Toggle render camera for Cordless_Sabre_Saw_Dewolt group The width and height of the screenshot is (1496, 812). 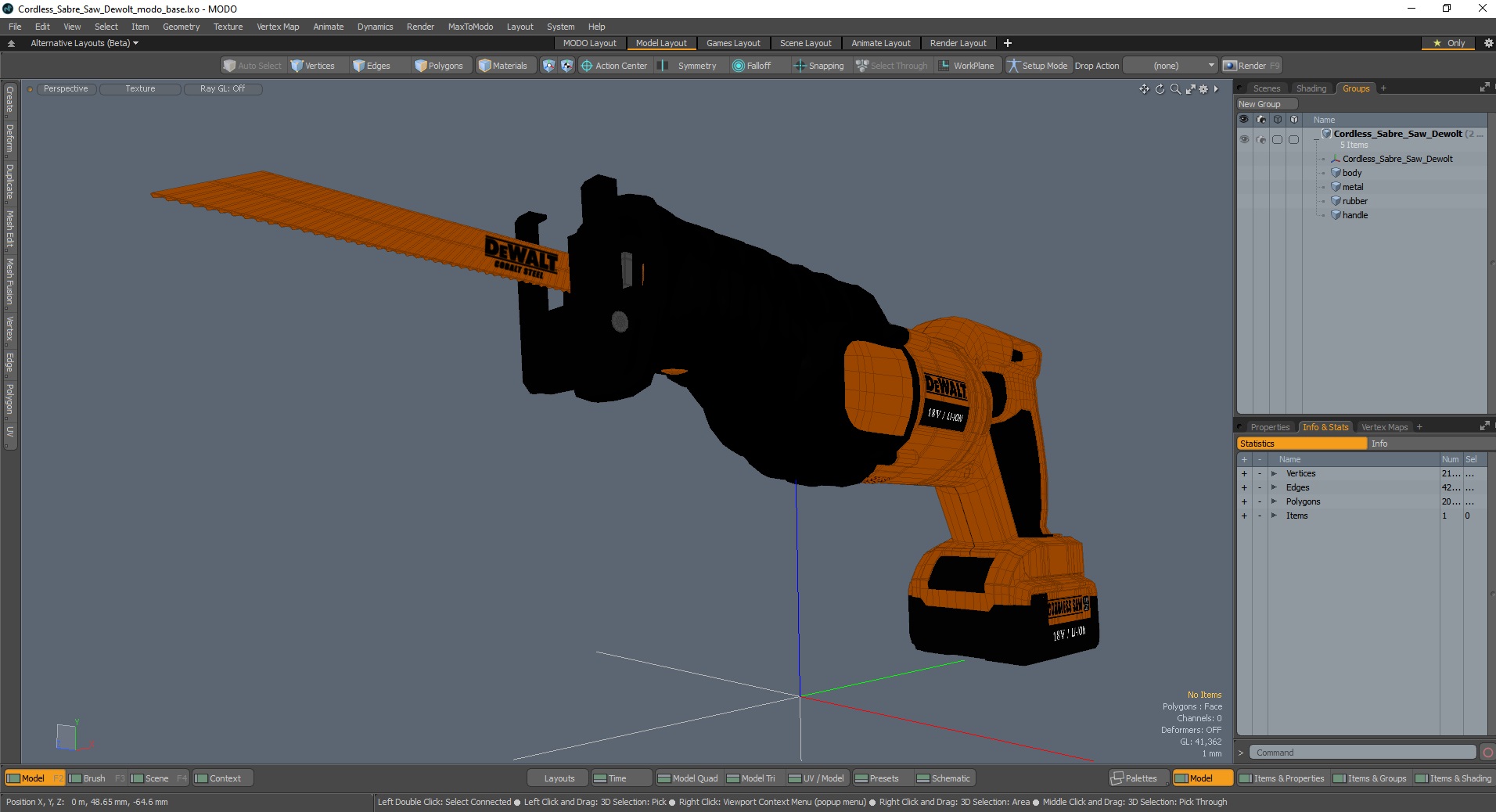(x=1261, y=139)
